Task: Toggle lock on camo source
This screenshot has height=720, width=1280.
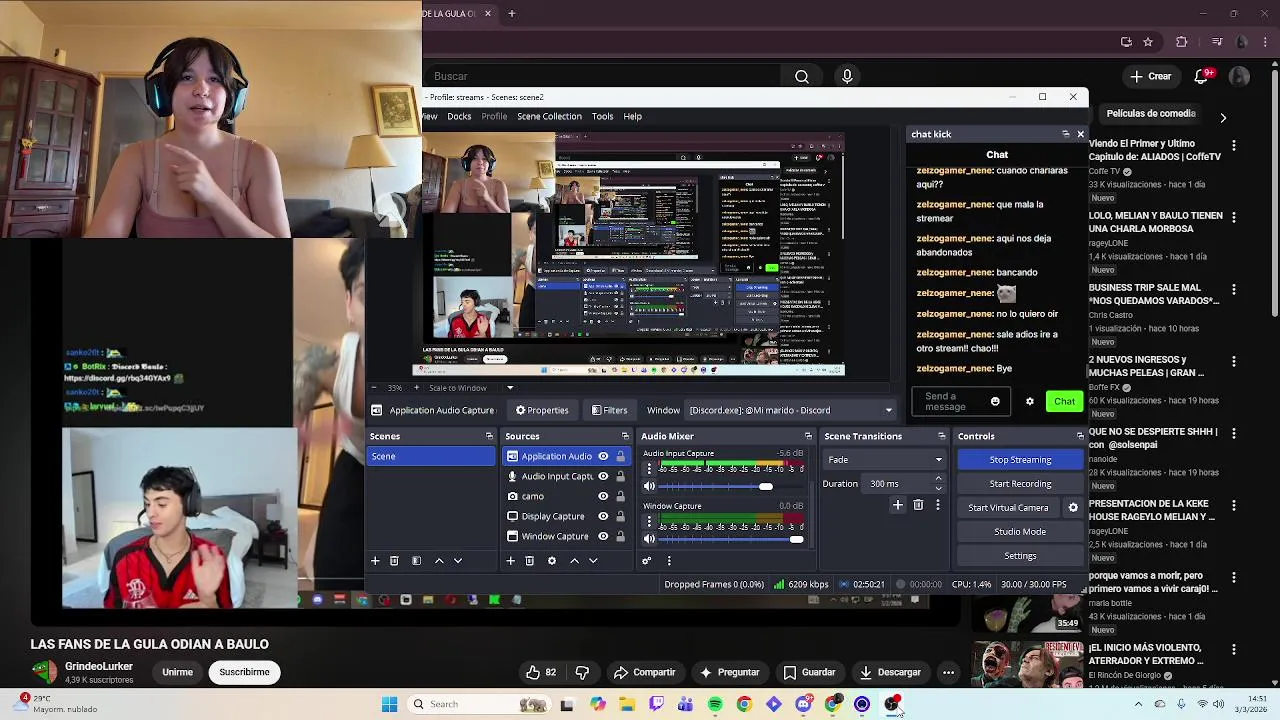Action: click(621, 496)
